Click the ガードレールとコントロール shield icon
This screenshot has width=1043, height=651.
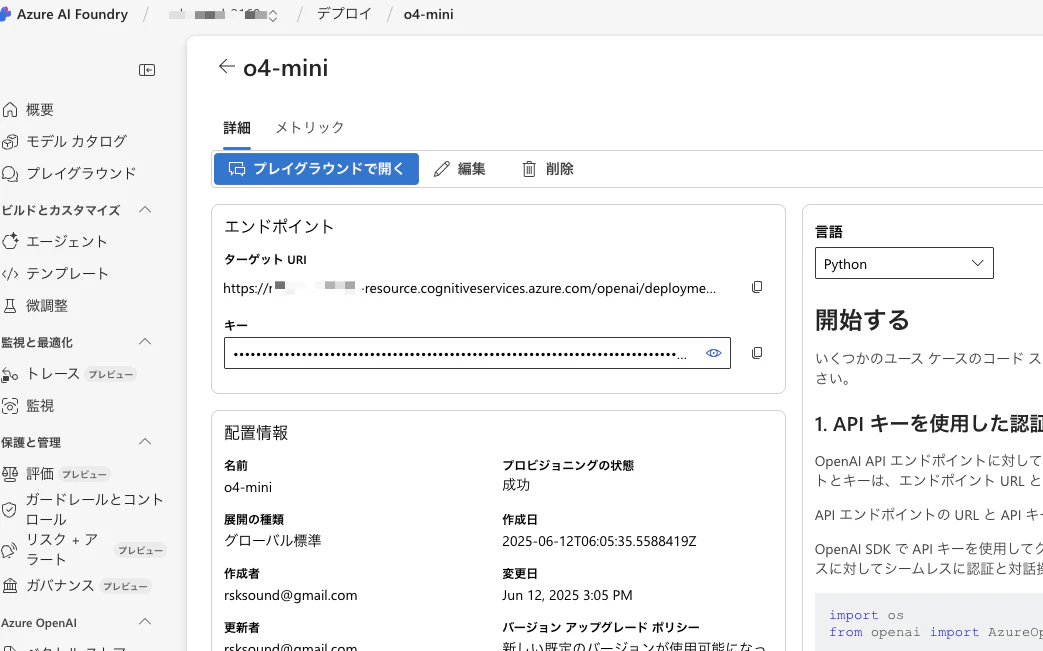(9, 509)
